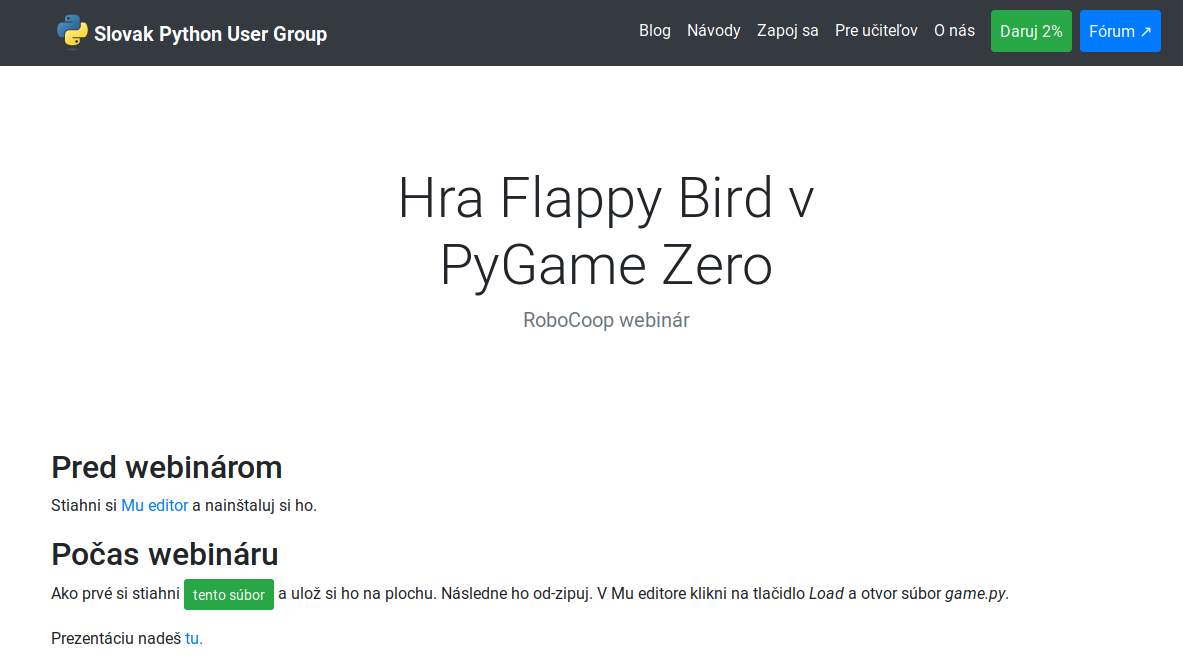Image resolution: width=1183 pixels, height=659 pixels.
Task: Open the blue Fórum button
Action: point(1120,31)
